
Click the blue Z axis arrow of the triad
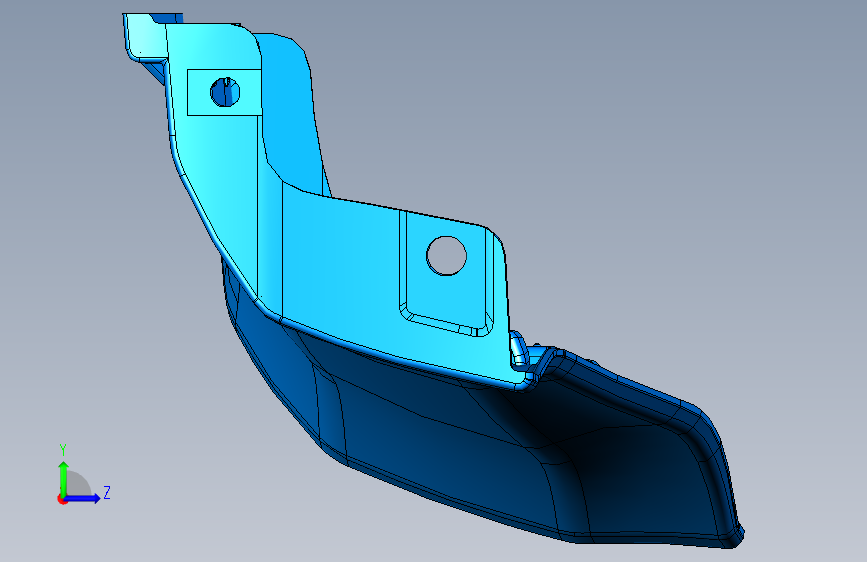[83, 498]
